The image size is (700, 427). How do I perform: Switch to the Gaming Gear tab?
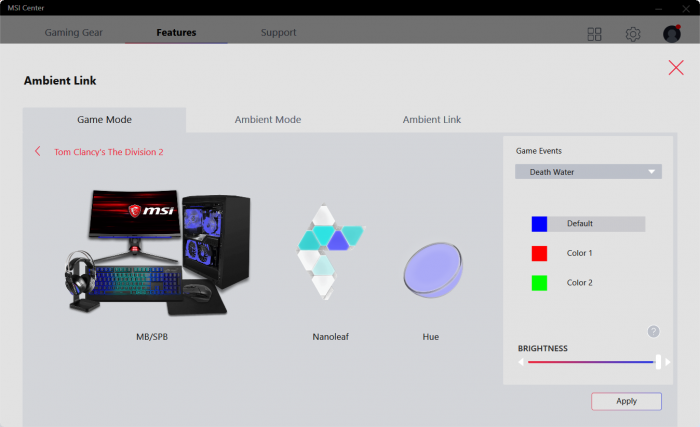(x=74, y=33)
